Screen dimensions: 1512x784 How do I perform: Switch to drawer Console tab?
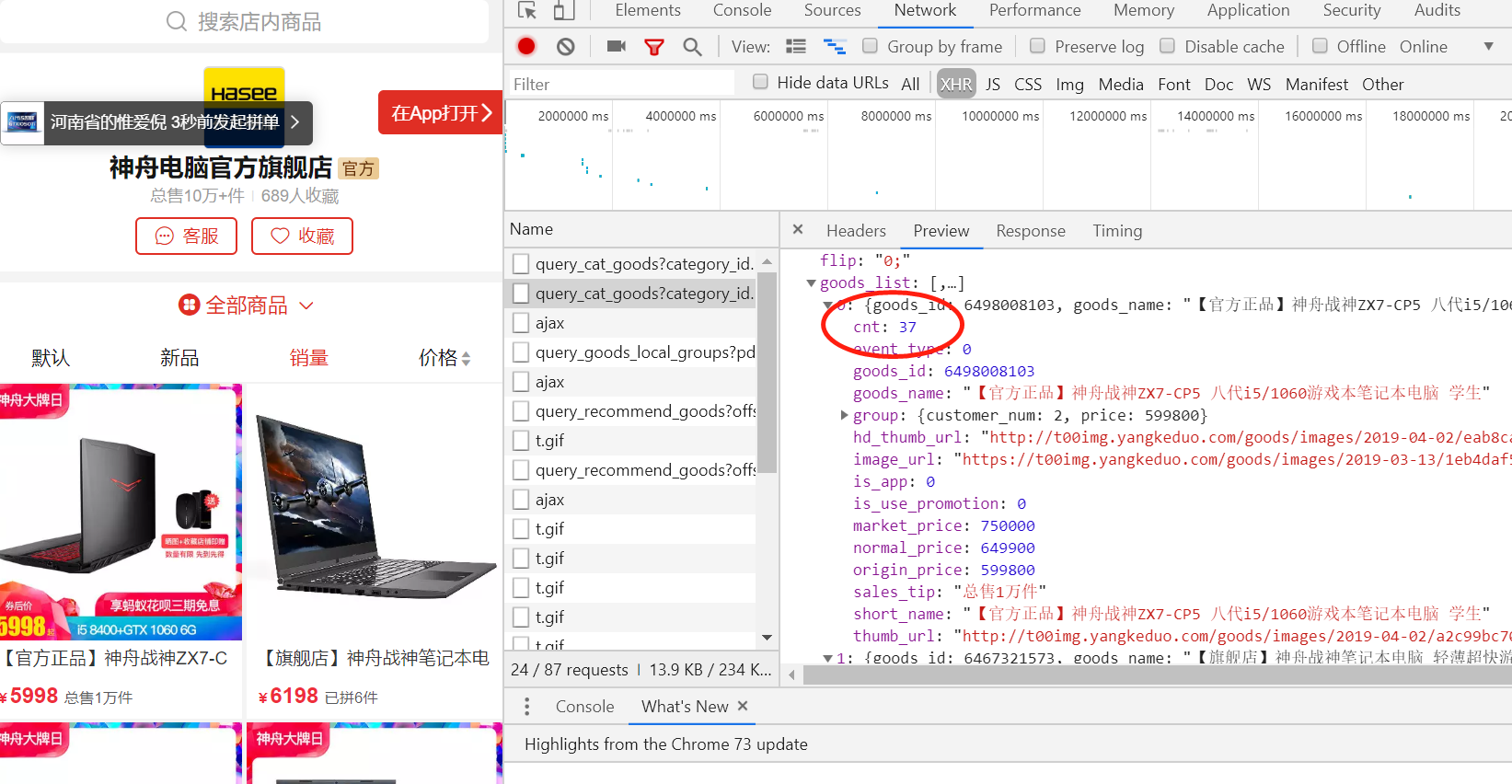(584, 706)
